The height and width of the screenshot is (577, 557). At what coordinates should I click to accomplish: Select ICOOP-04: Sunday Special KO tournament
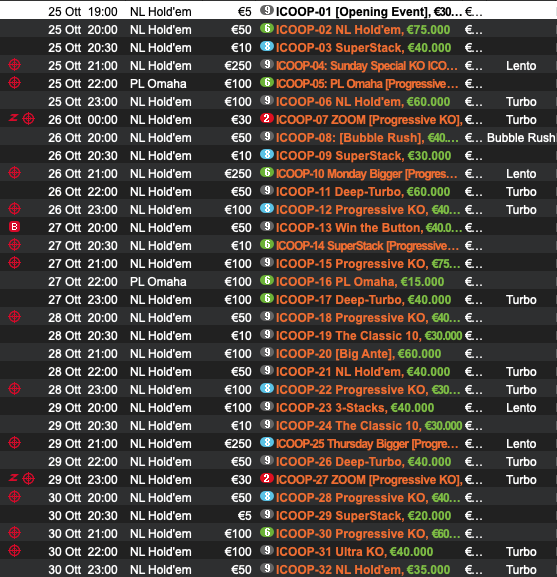click(x=367, y=66)
